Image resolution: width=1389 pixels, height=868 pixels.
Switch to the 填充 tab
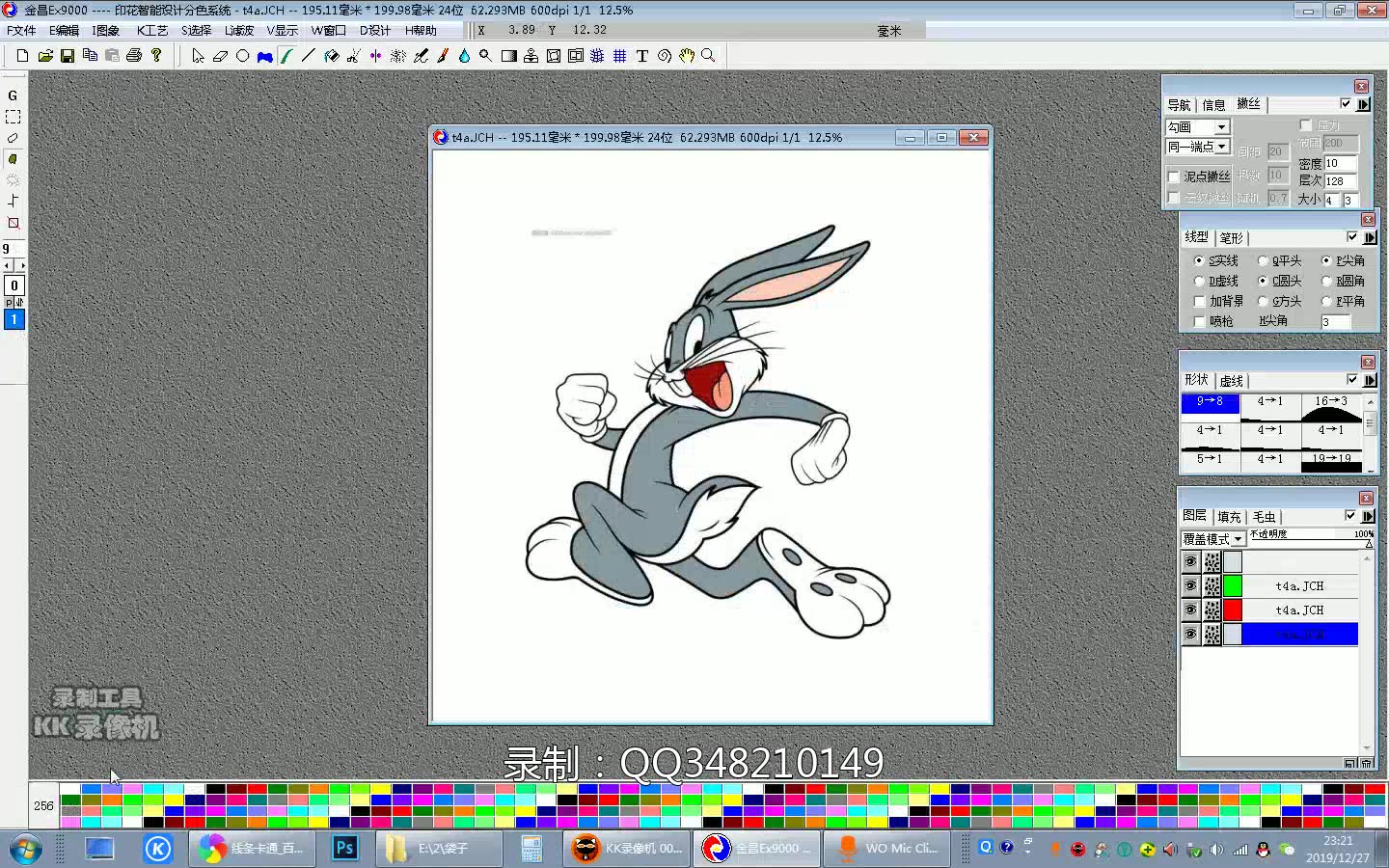[x=1229, y=517]
